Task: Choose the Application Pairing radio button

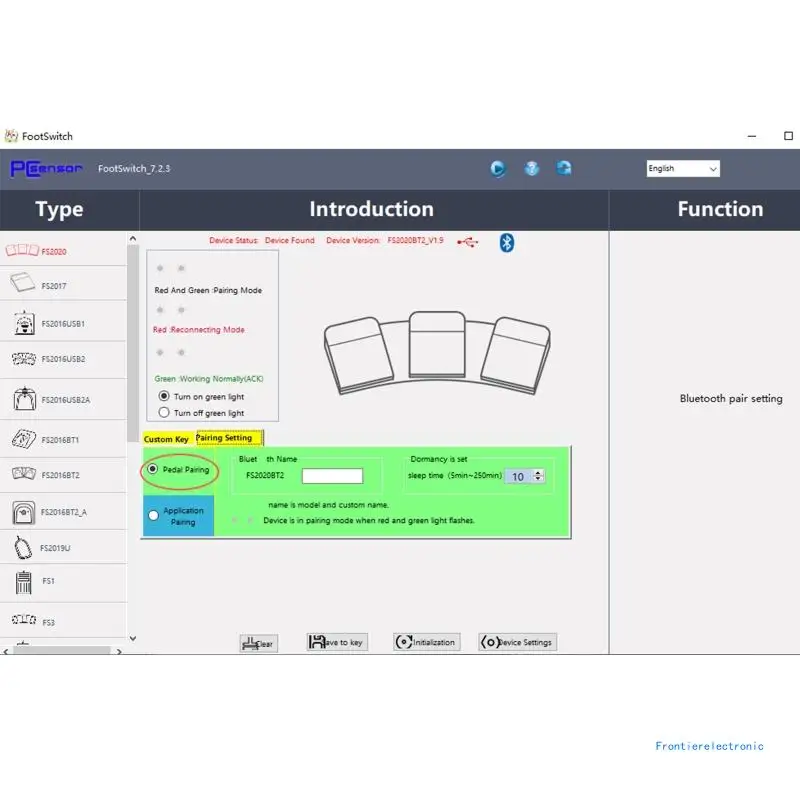Action: point(154,515)
